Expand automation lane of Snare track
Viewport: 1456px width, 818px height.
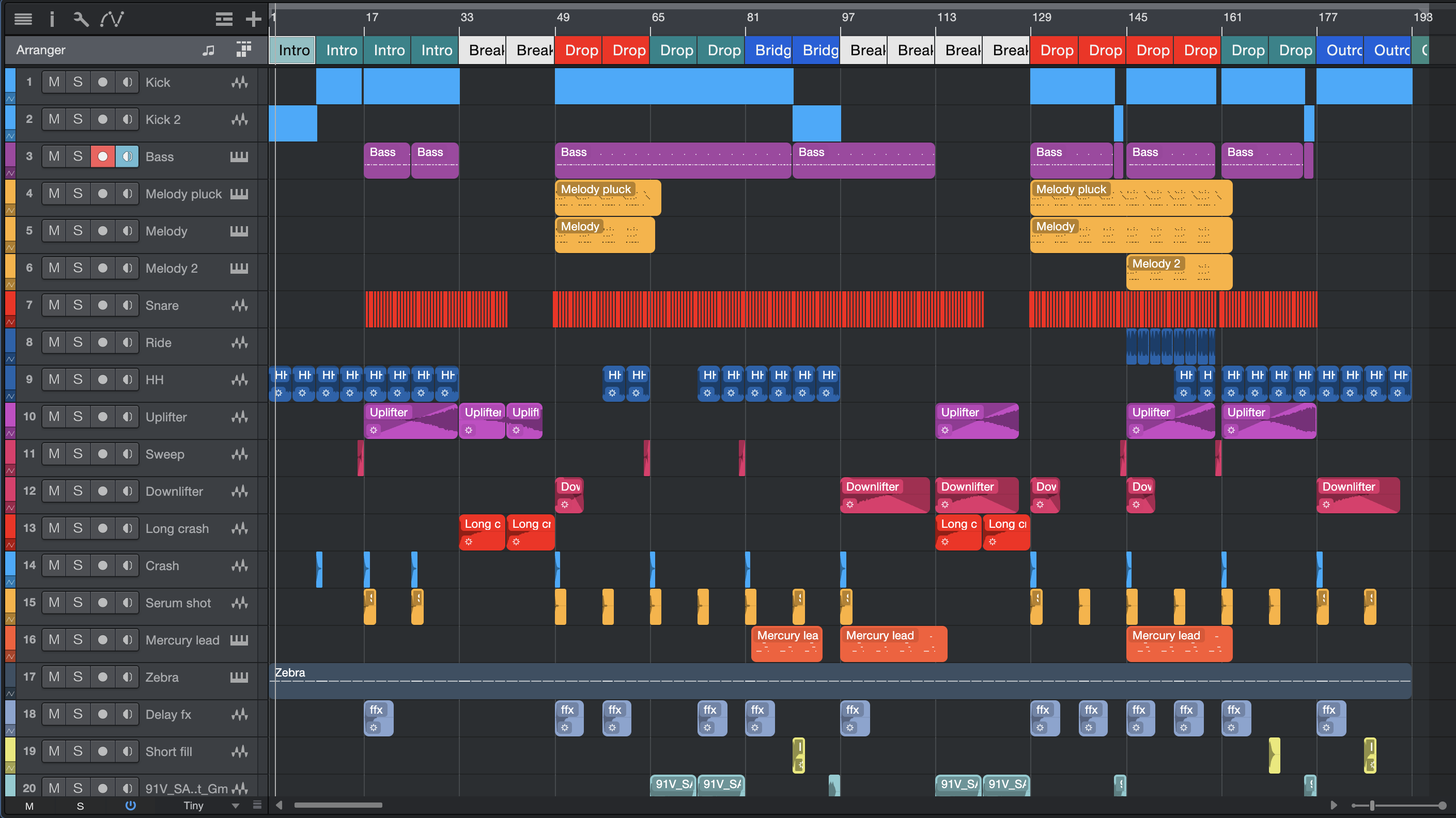(10, 322)
